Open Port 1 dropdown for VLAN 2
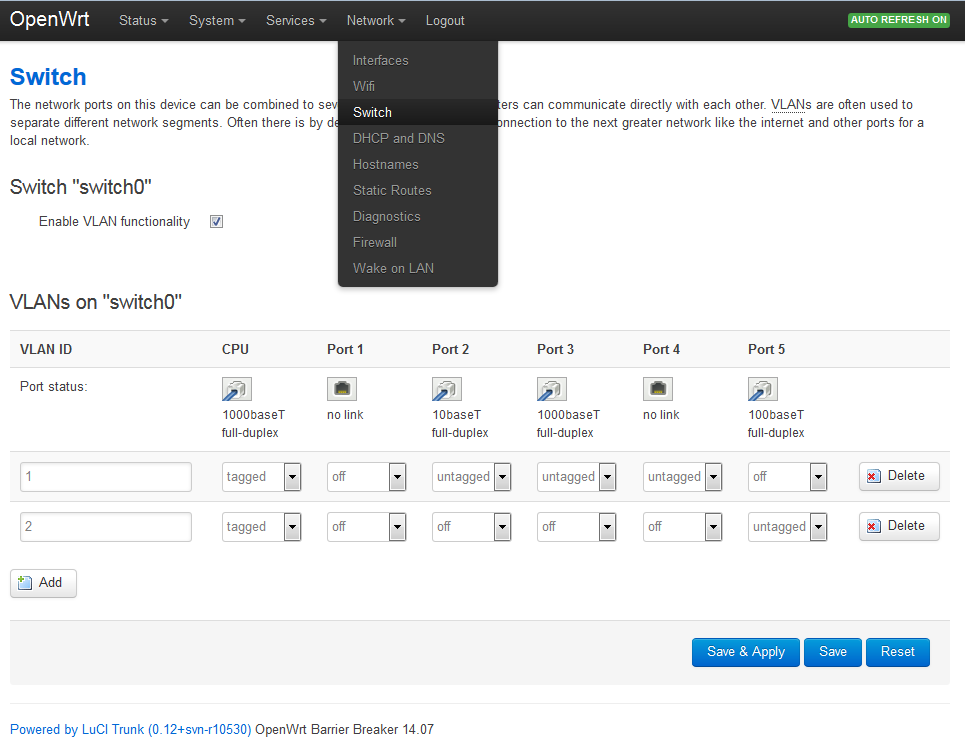The height and width of the screenshot is (748, 965). click(367, 527)
